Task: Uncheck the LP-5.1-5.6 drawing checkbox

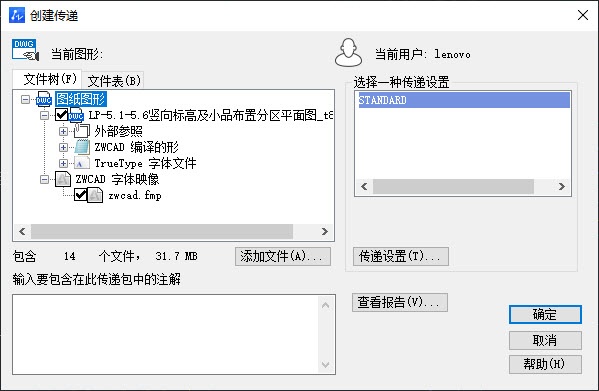Action: click(x=62, y=115)
